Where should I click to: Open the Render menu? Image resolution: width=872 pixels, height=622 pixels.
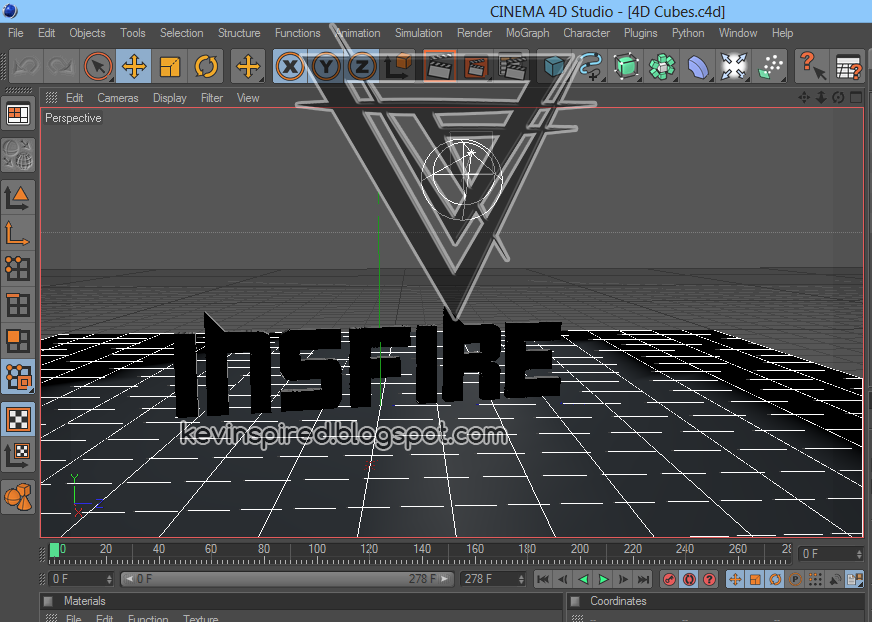[x=474, y=33]
